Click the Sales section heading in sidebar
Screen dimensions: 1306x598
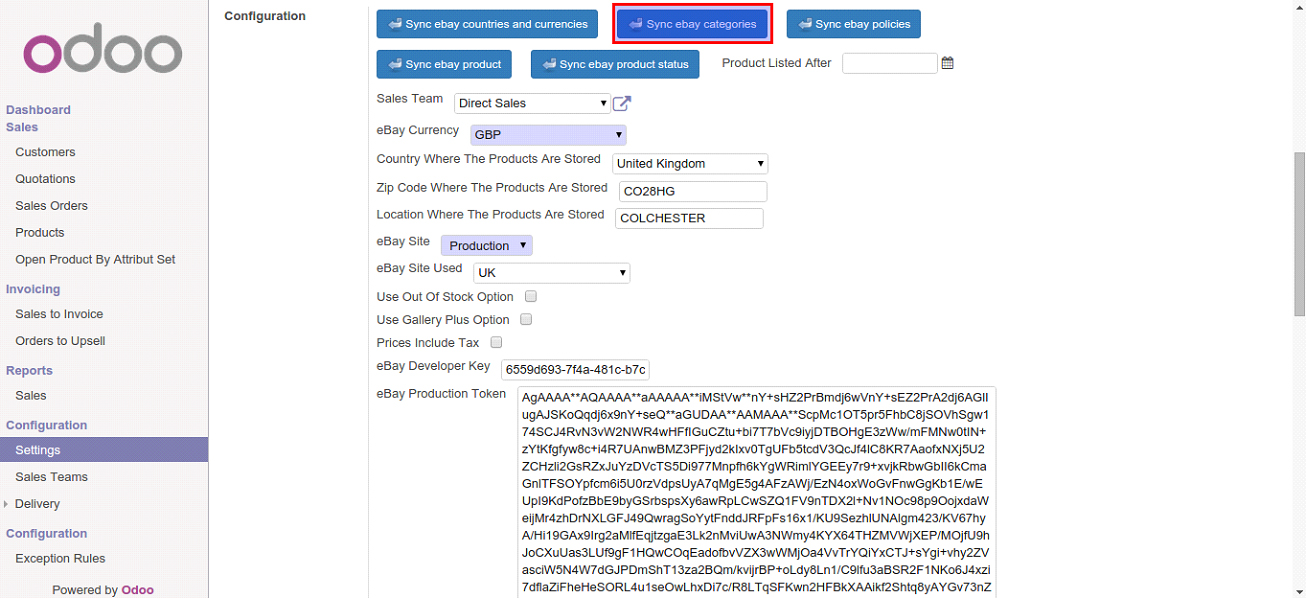(22, 127)
